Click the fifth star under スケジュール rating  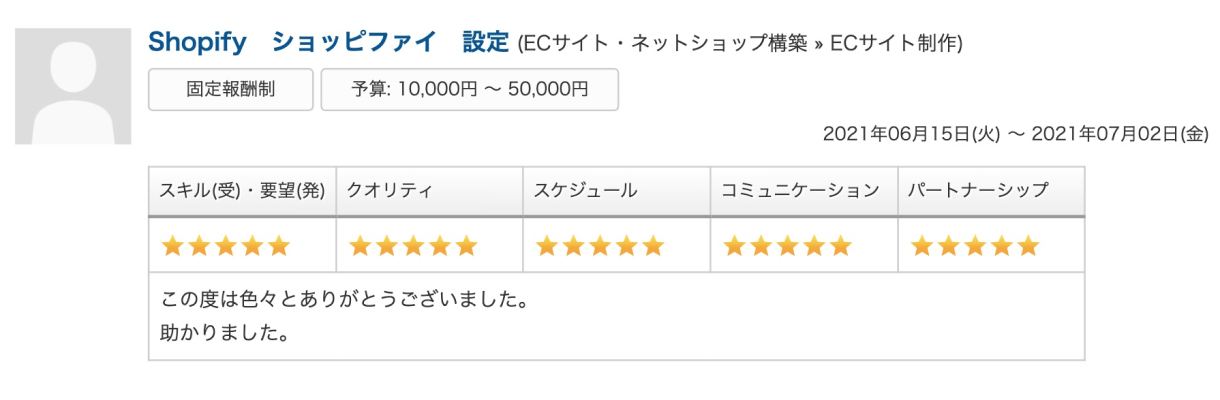point(653,245)
